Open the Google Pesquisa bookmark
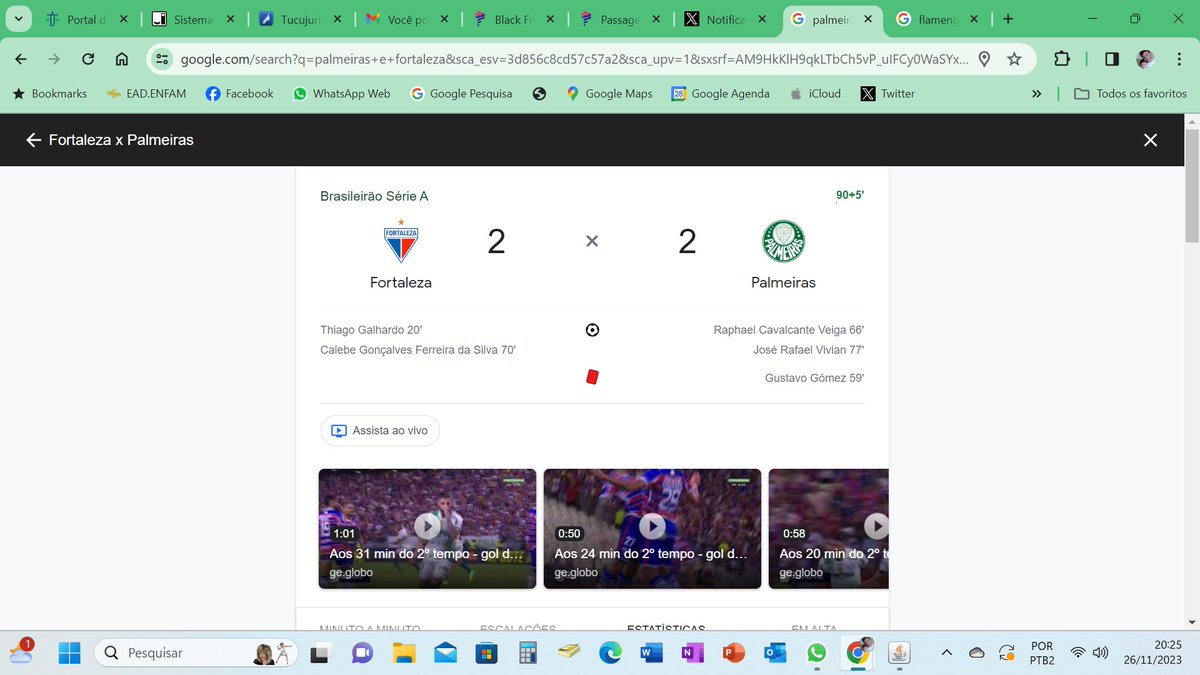This screenshot has width=1200, height=675. [461, 94]
